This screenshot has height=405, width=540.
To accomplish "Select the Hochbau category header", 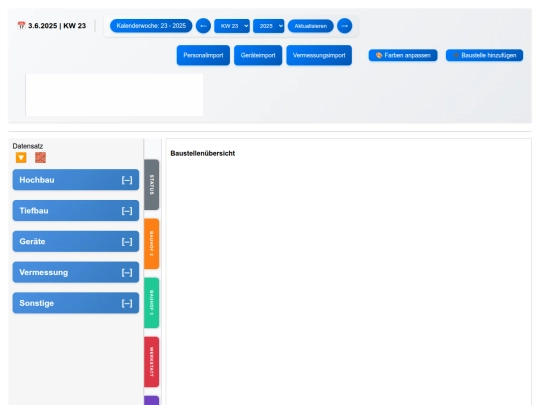I will coord(76,180).
